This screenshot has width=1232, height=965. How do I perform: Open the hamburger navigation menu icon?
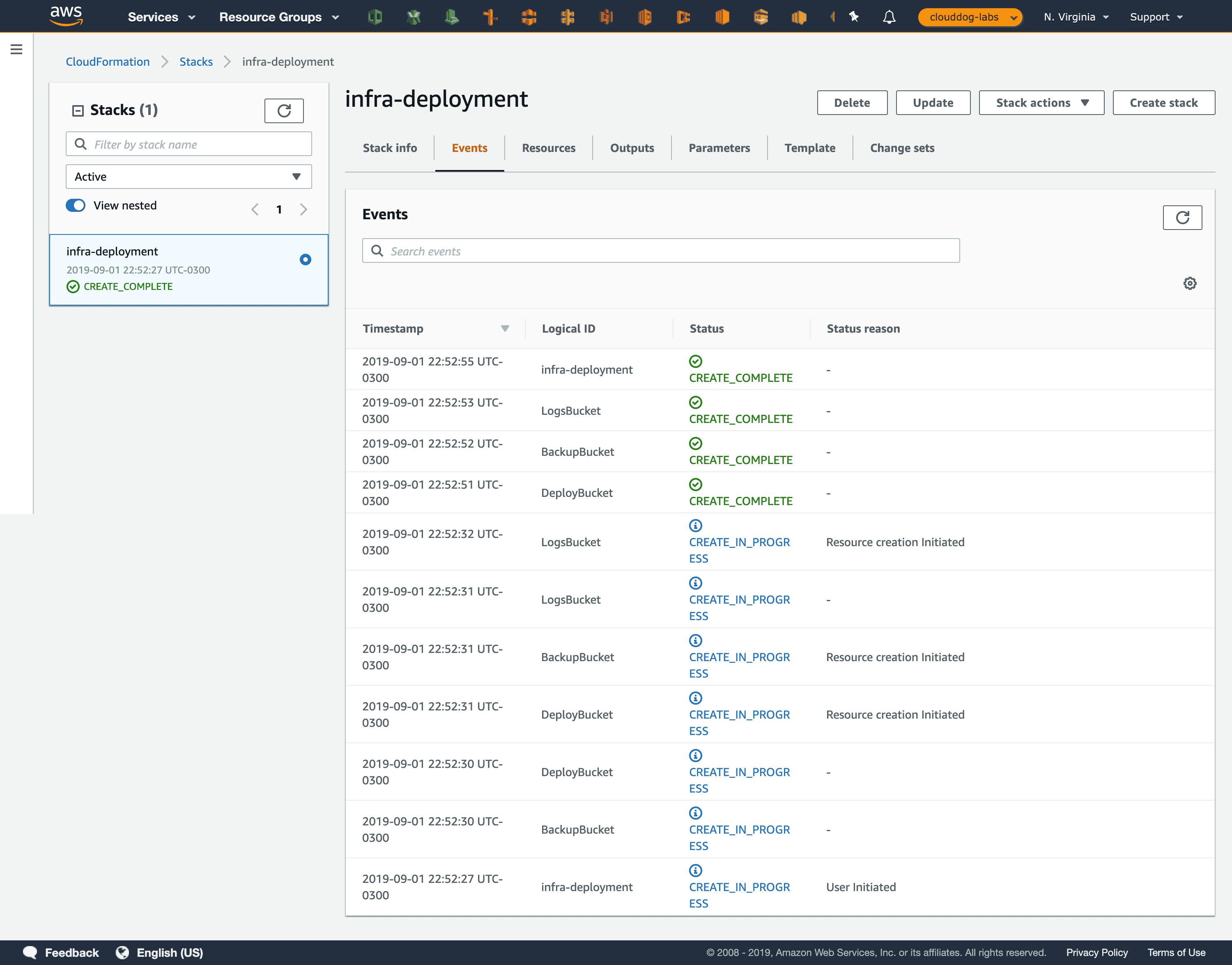pyautogui.click(x=16, y=50)
